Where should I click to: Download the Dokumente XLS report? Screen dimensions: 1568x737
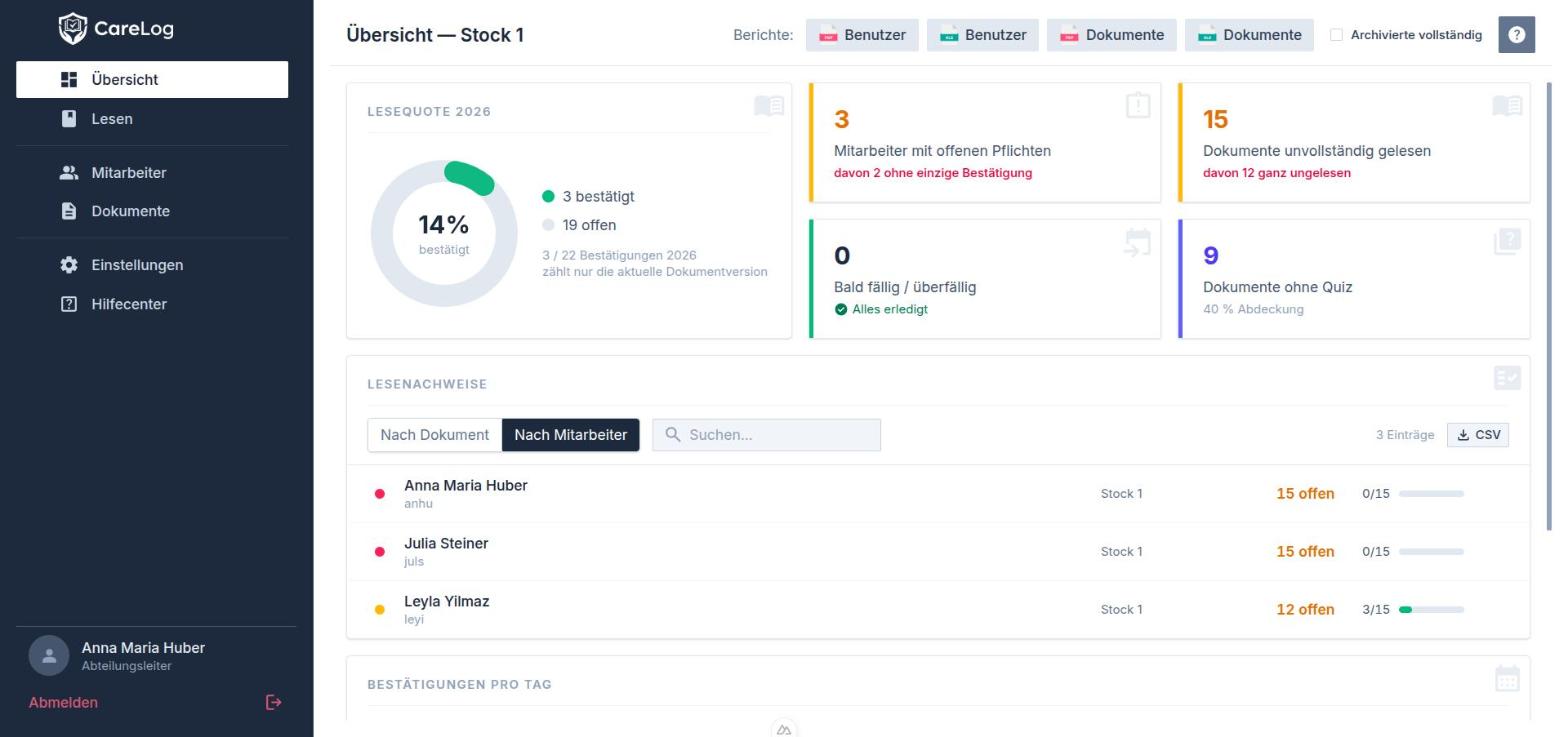coord(1250,35)
